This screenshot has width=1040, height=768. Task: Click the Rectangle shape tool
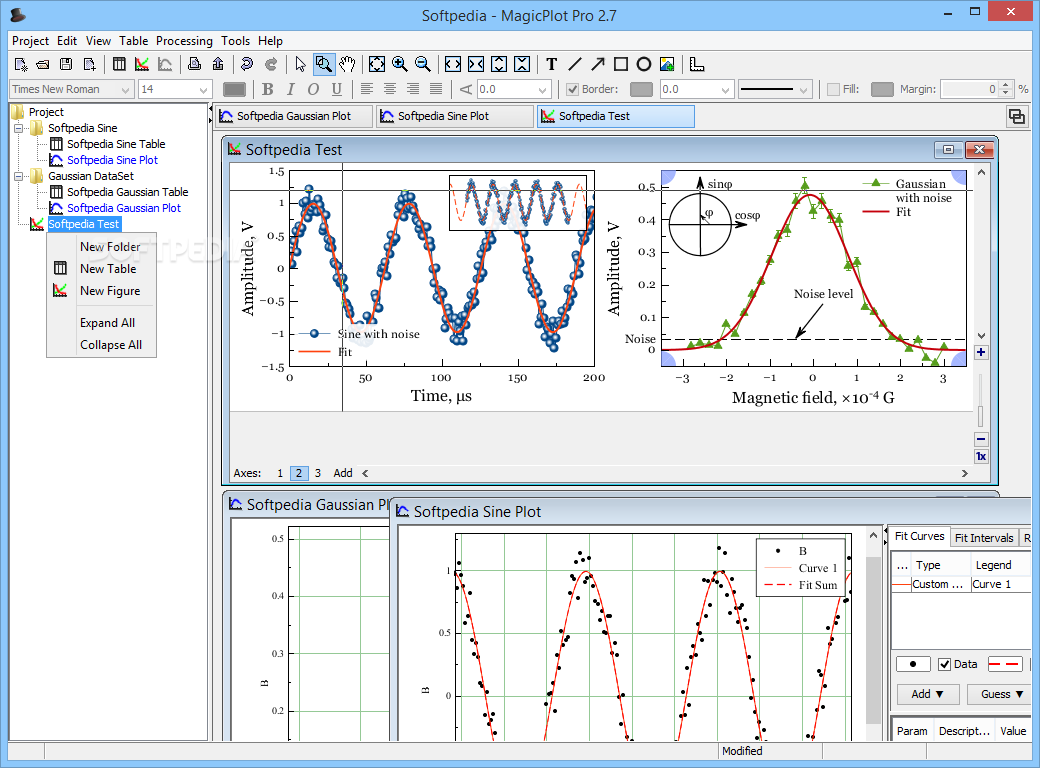coord(621,65)
